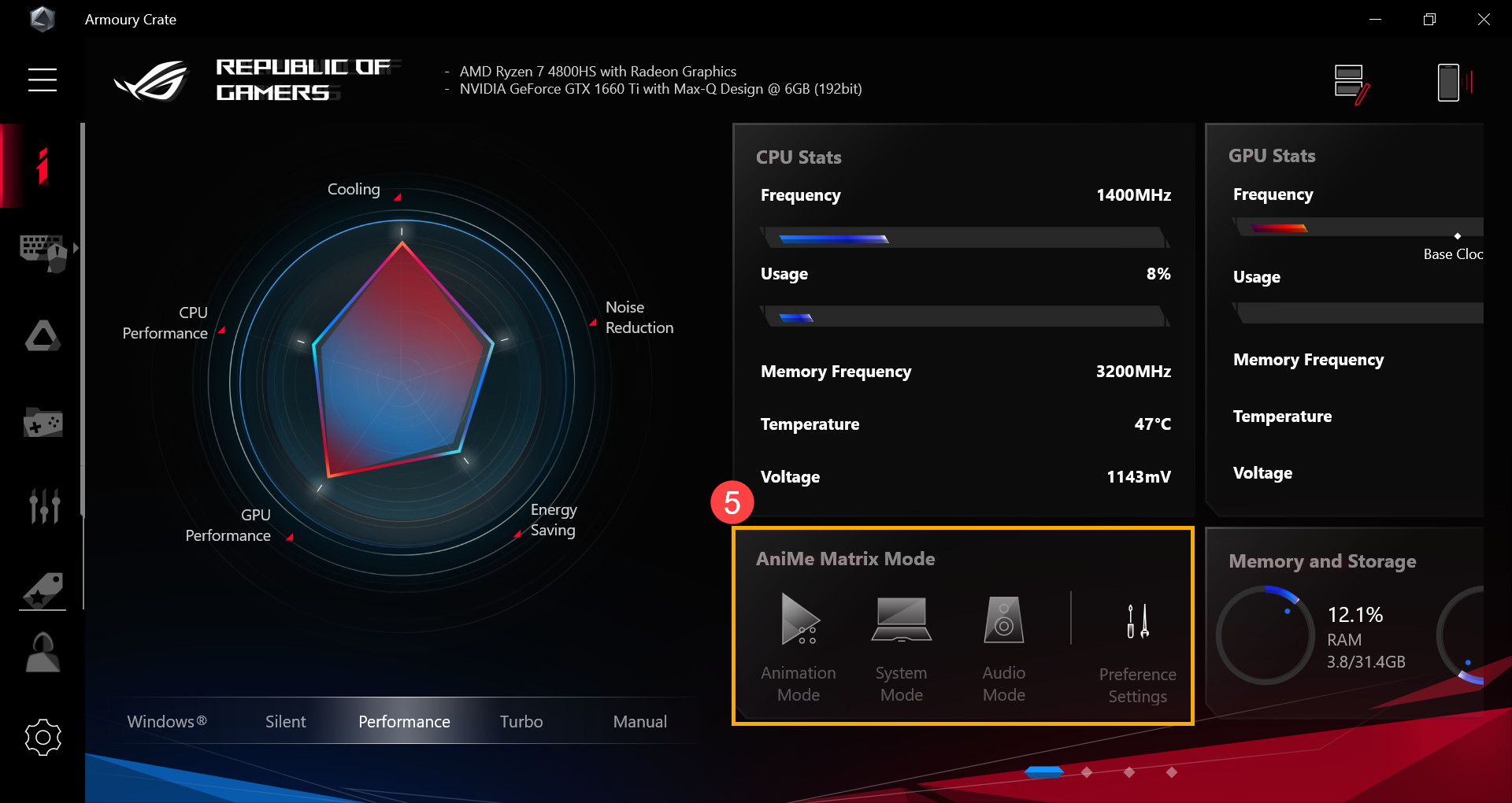Go to first dashboard page indicator
Viewport: 1512px width, 803px height.
(1044, 772)
